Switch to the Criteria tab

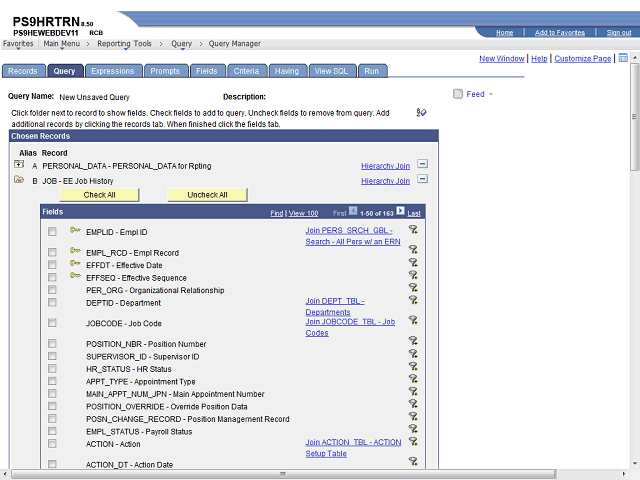click(x=247, y=71)
